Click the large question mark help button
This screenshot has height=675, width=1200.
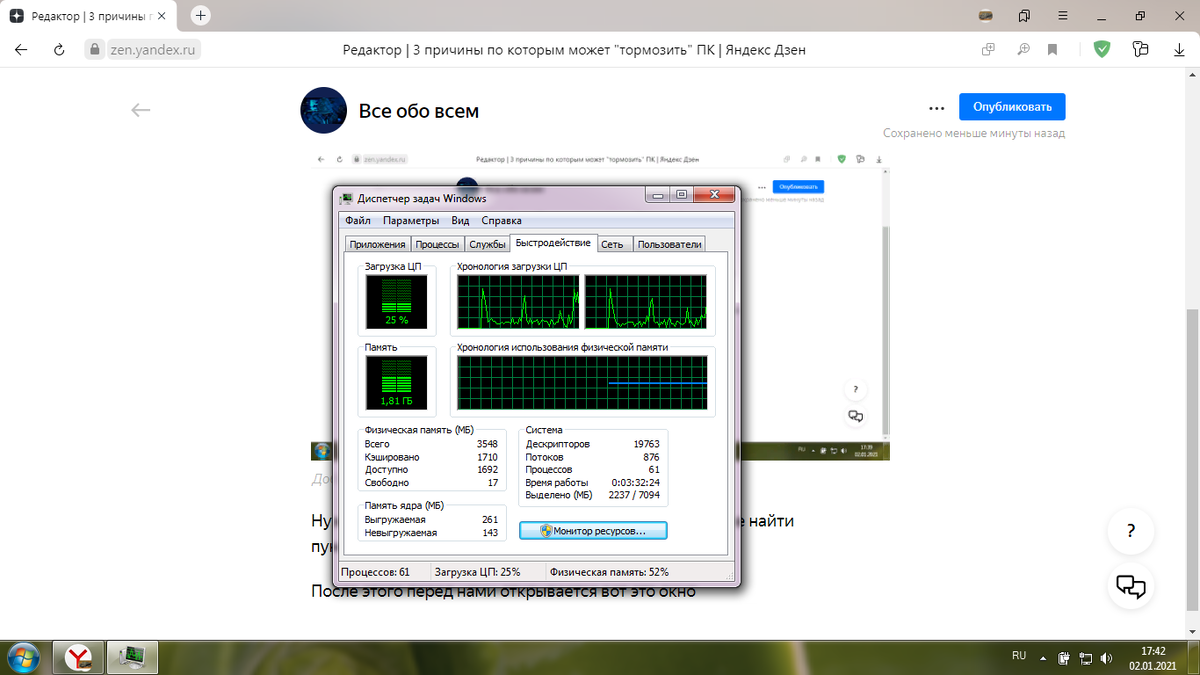[1130, 531]
